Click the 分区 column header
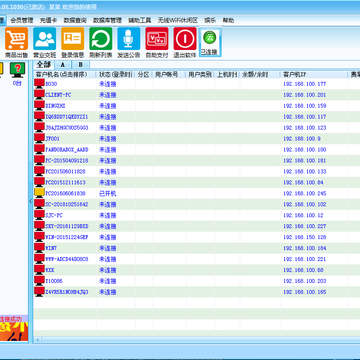Image resolution: width=360 pixels, height=360 pixels. (x=144, y=74)
